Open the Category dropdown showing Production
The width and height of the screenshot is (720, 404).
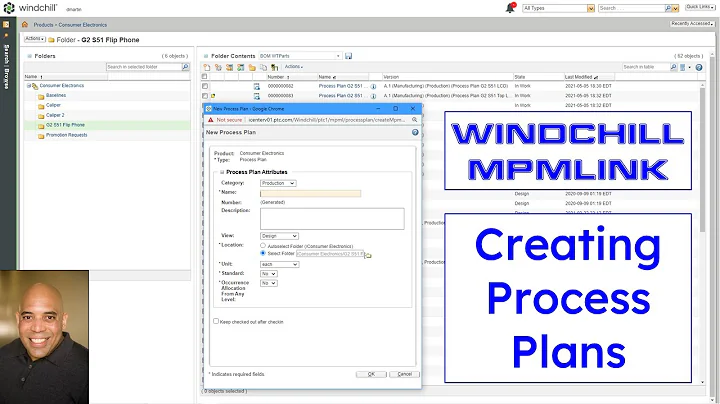[x=278, y=183]
